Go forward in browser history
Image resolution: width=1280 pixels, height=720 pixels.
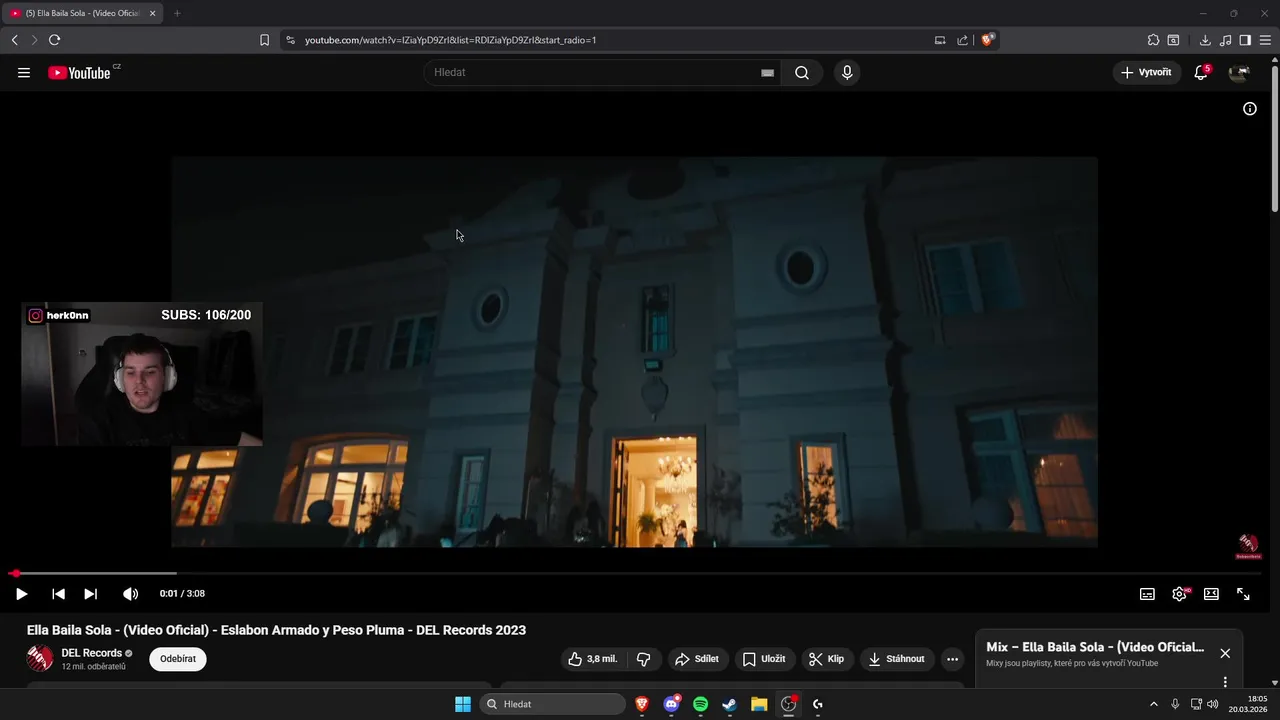tap(34, 40)
